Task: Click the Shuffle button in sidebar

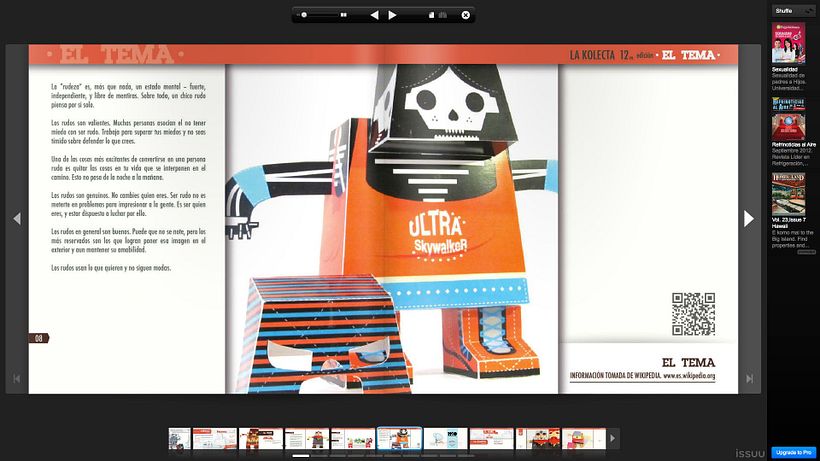Action: click(793, 10)
